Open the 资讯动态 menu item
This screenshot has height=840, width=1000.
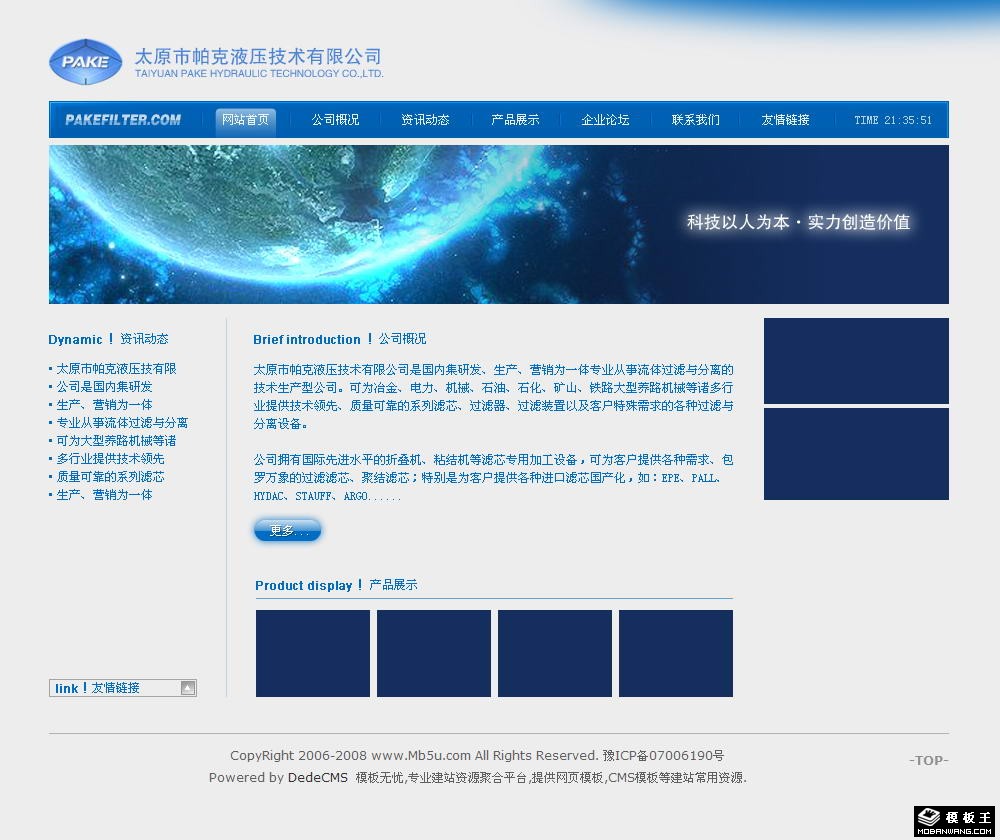[x=425, y=119]
